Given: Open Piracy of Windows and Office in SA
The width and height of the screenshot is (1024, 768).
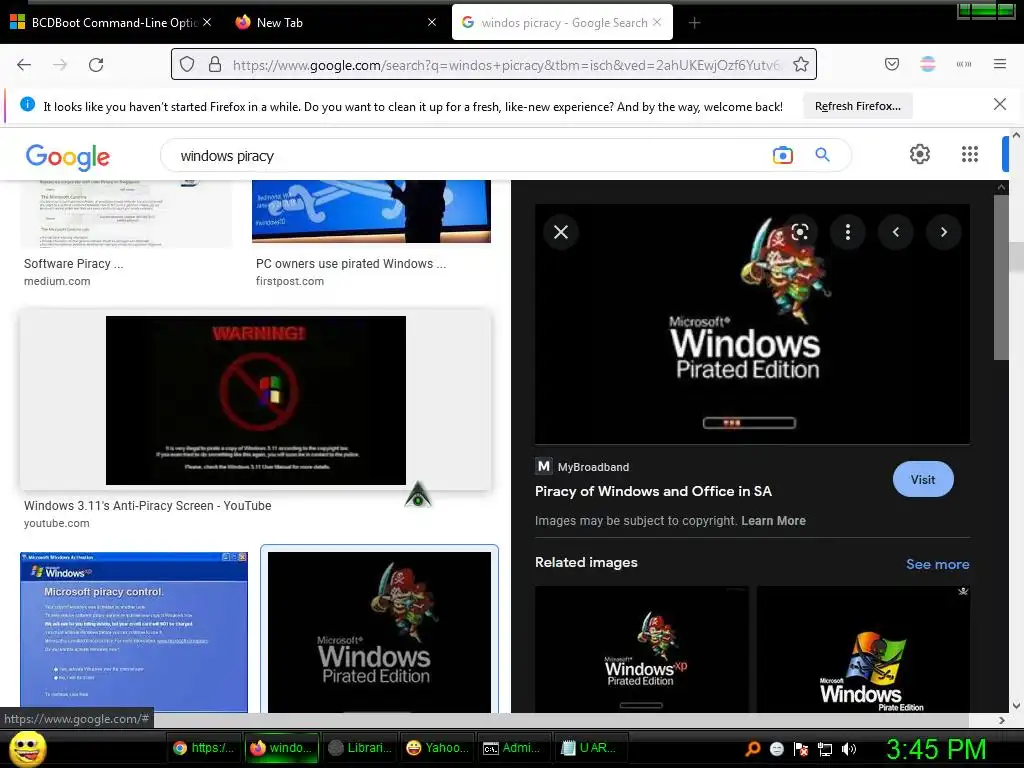Looking at the screenshot, I should 653,491.
